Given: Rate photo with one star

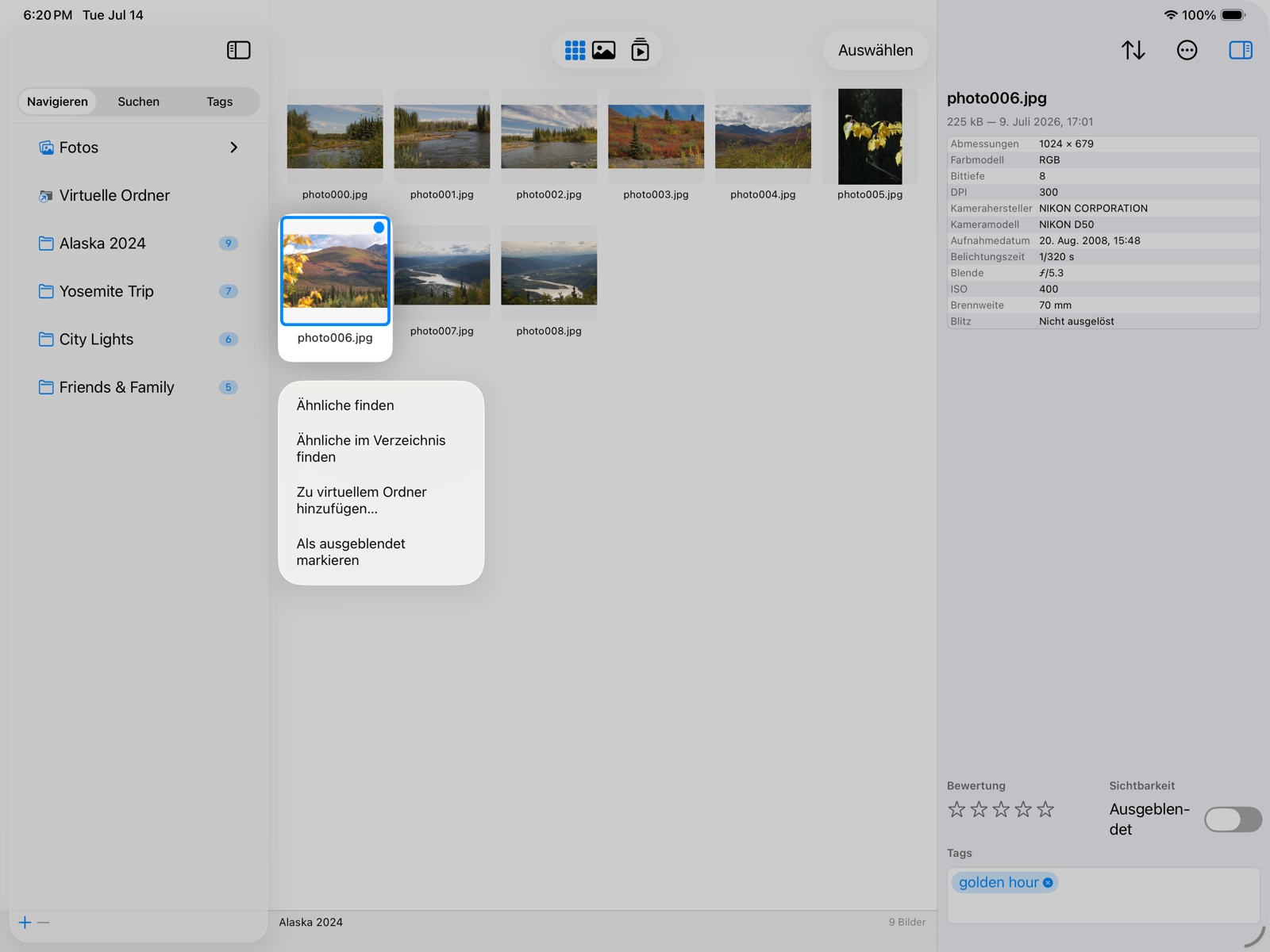Looking at the screenshot, I should pos(956,809).
